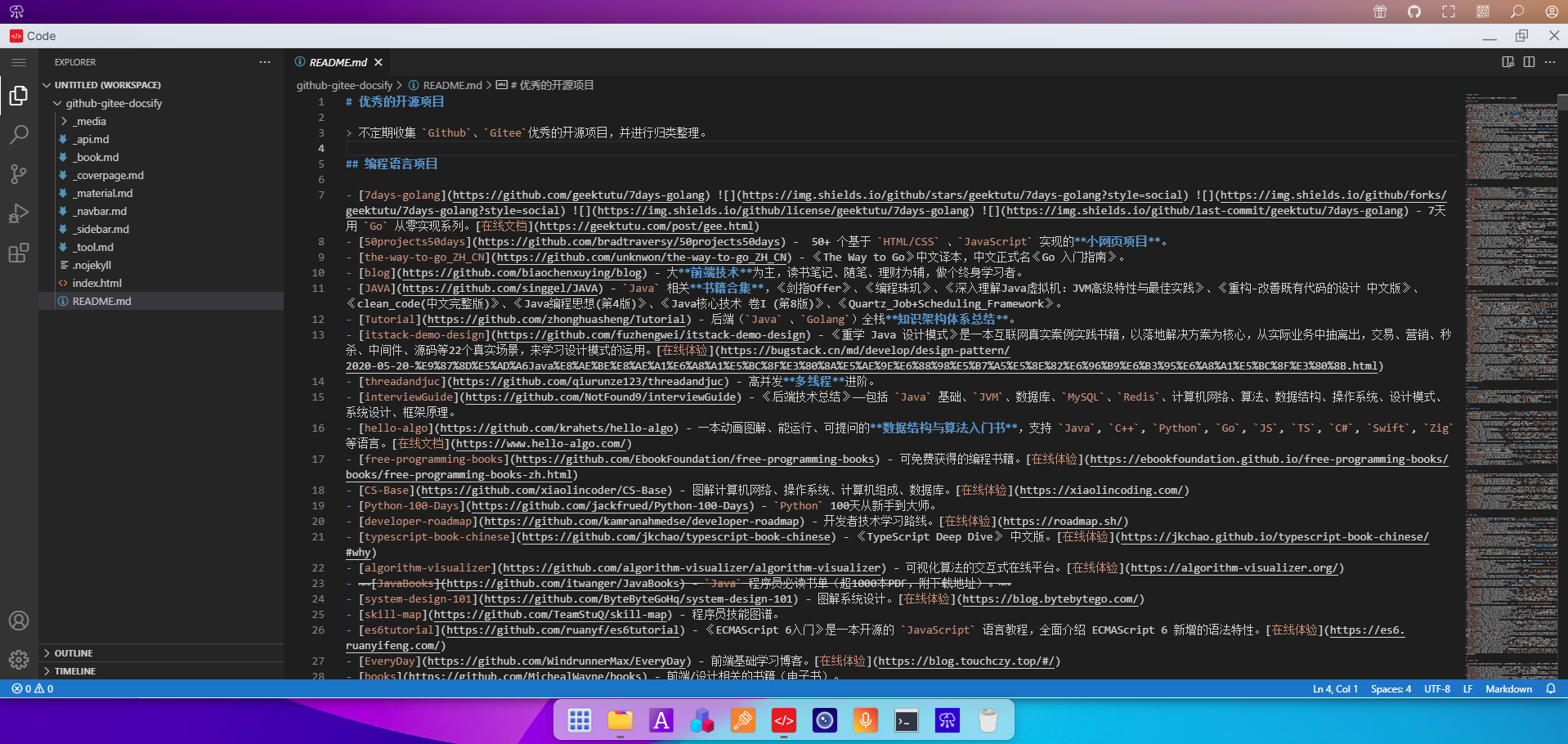Open the Run and Debug view
Viewport: 1568px width, 744px height.
click(x=19, y=213)
